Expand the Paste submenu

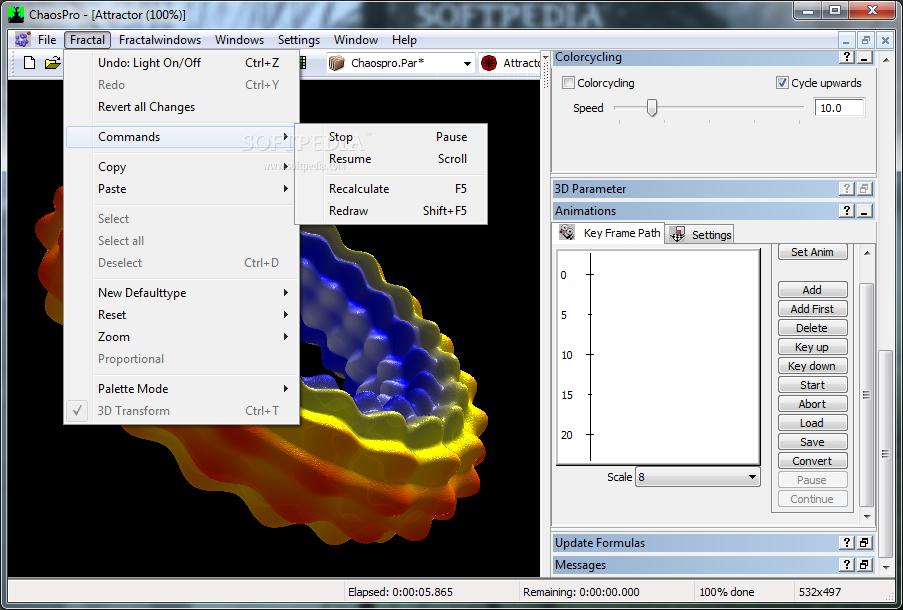(181, 189)
